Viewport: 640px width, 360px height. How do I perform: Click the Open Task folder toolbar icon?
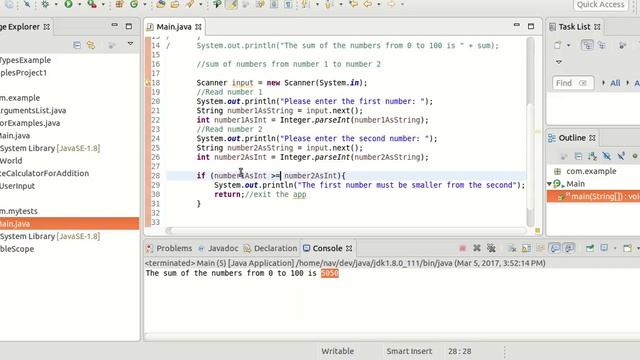point(175,4)
